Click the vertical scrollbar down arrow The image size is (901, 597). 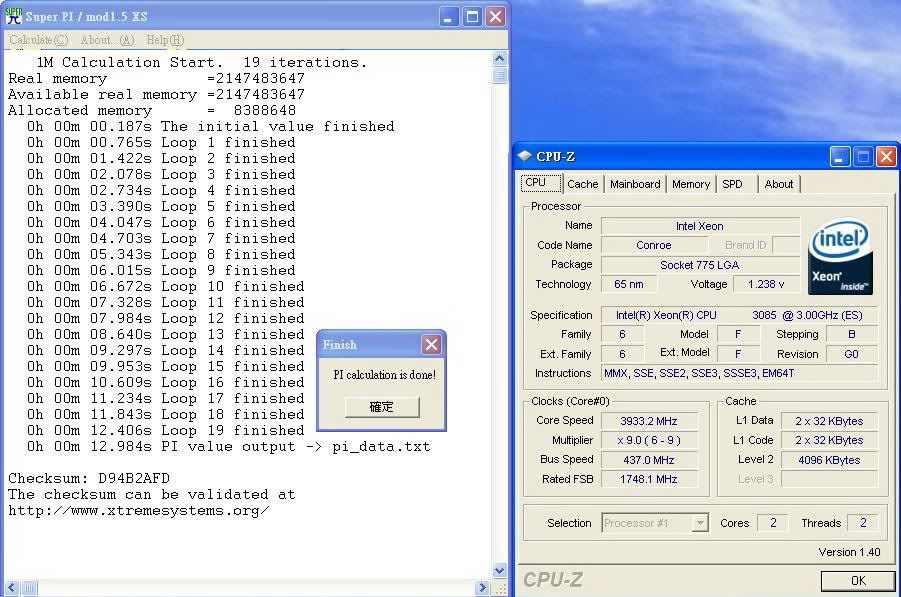pyautogui.click(x=500, y=571)
